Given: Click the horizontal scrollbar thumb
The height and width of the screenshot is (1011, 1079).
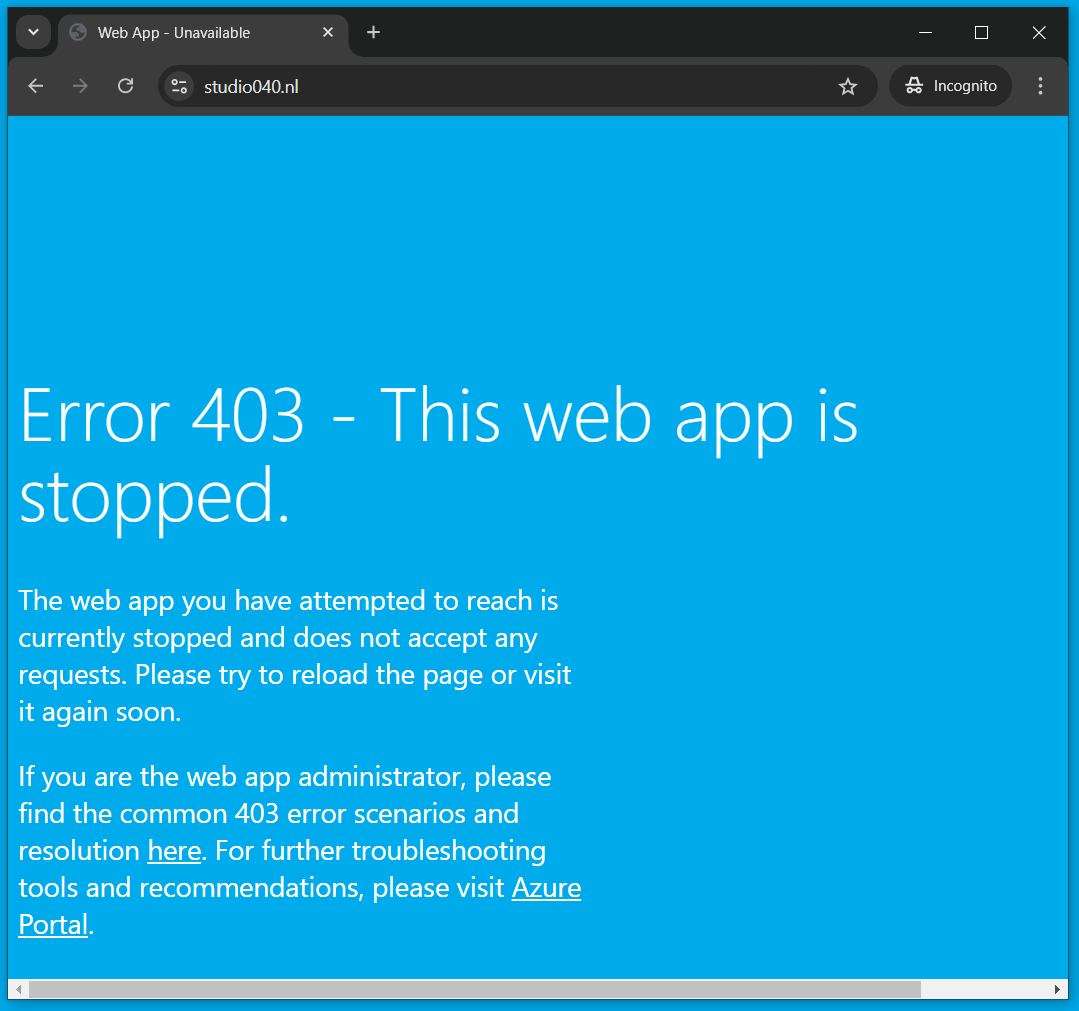Looking at the screenshot, I should click(475, 989).
